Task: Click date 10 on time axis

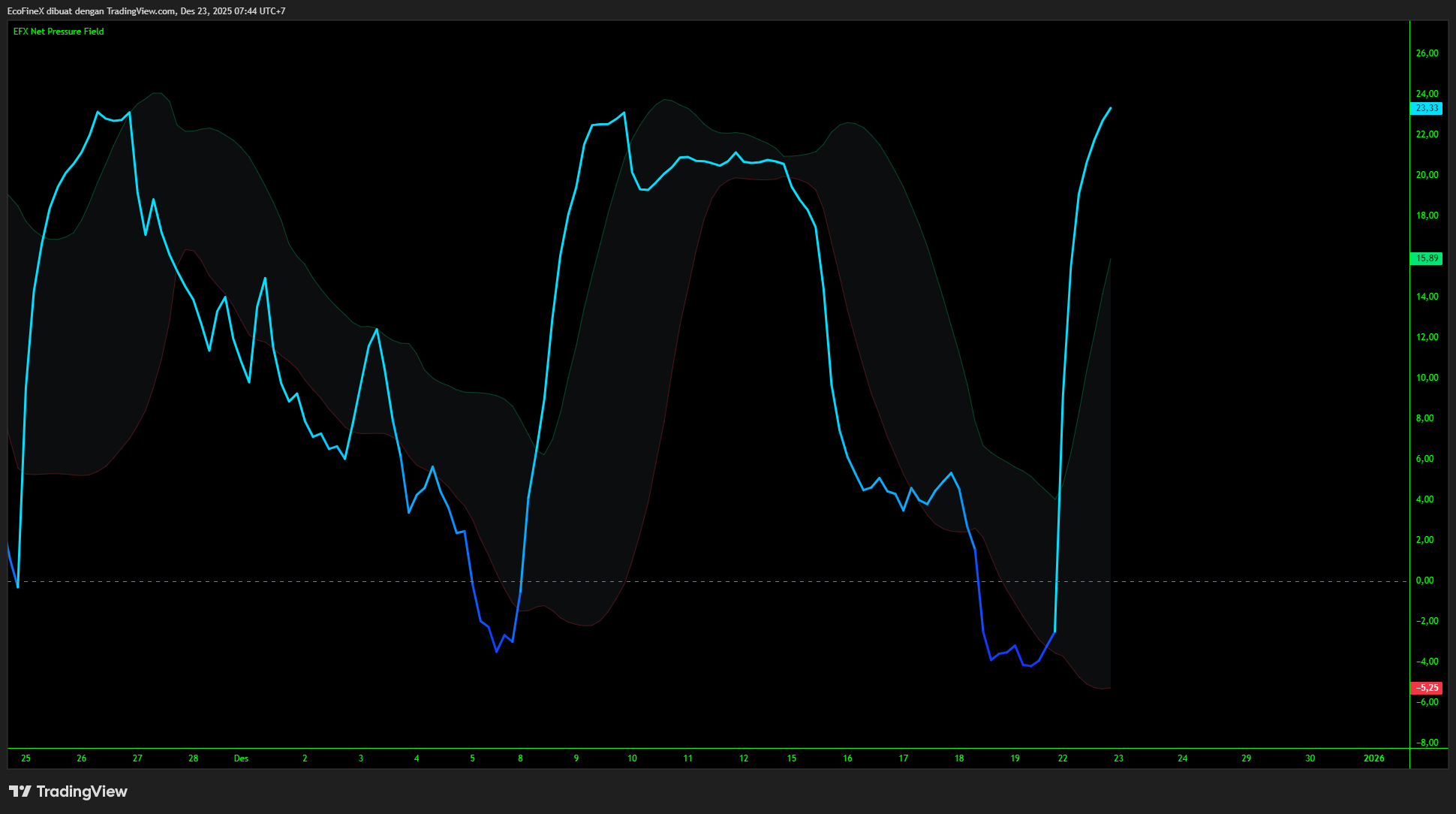Action: (x=632, y=758)
